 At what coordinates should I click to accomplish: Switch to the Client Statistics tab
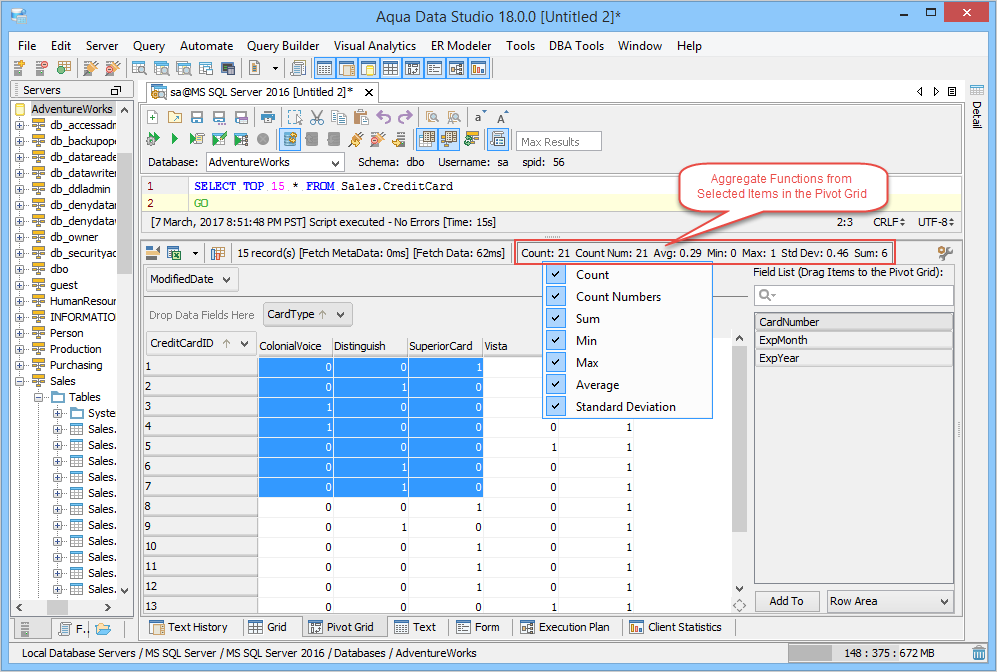tap(675, 627)
